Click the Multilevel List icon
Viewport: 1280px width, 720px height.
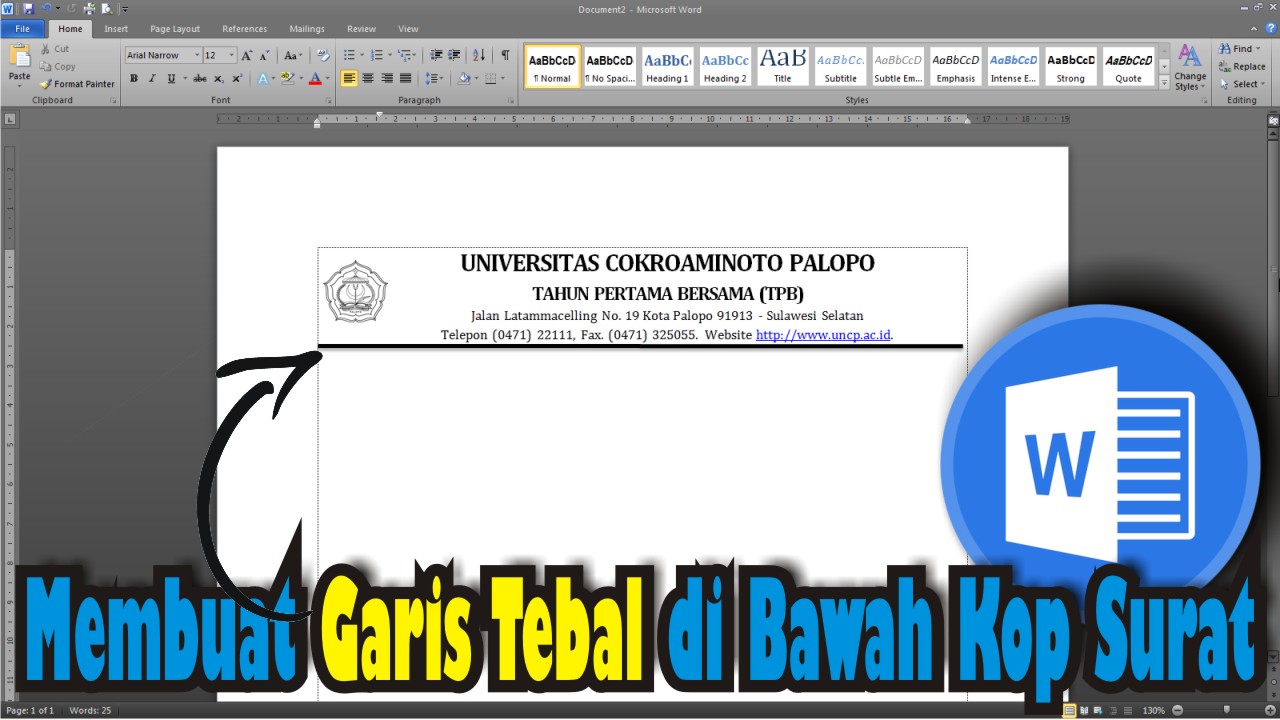[403, 56]
